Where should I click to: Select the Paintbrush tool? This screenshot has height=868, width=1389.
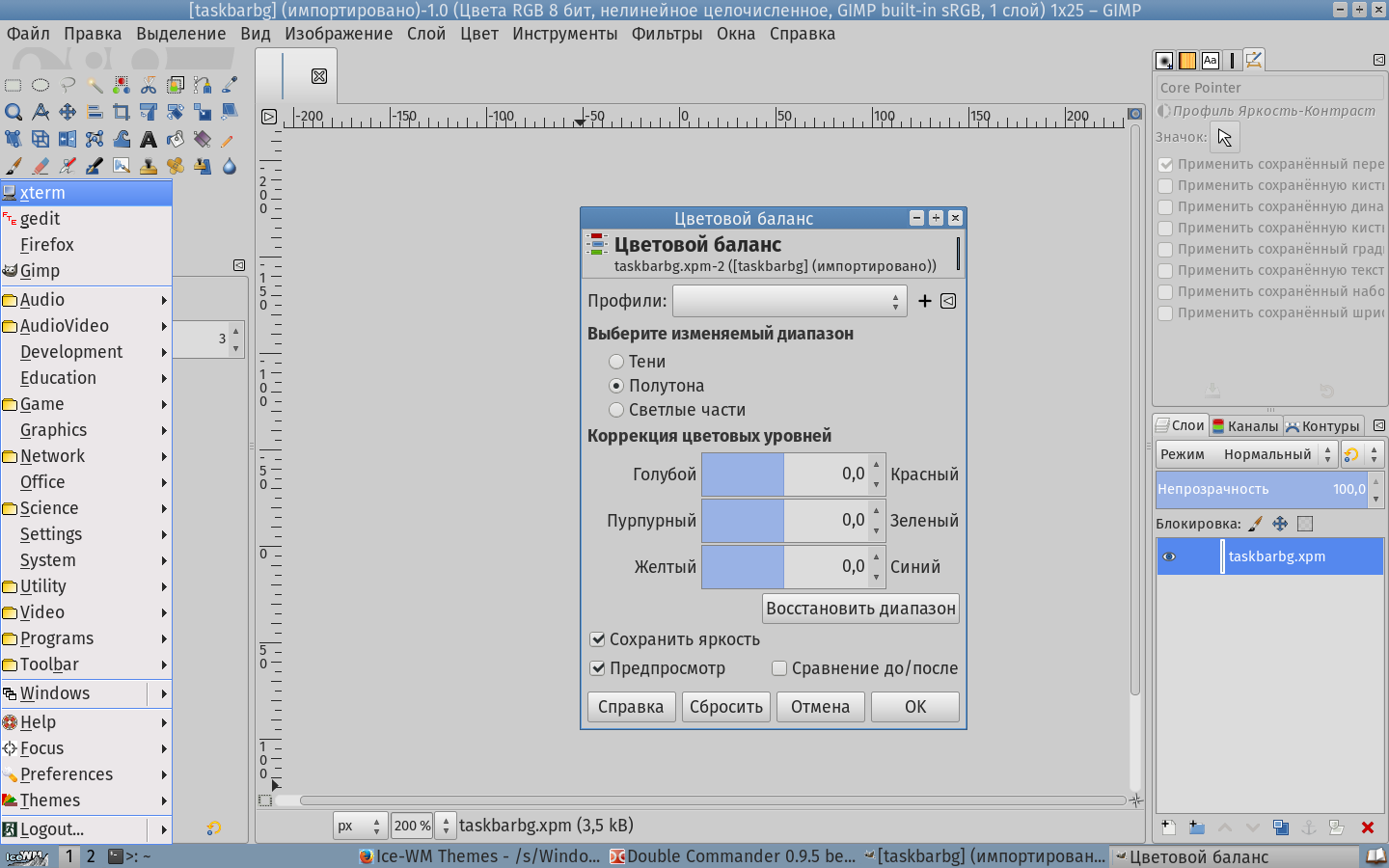pos(14,166)
